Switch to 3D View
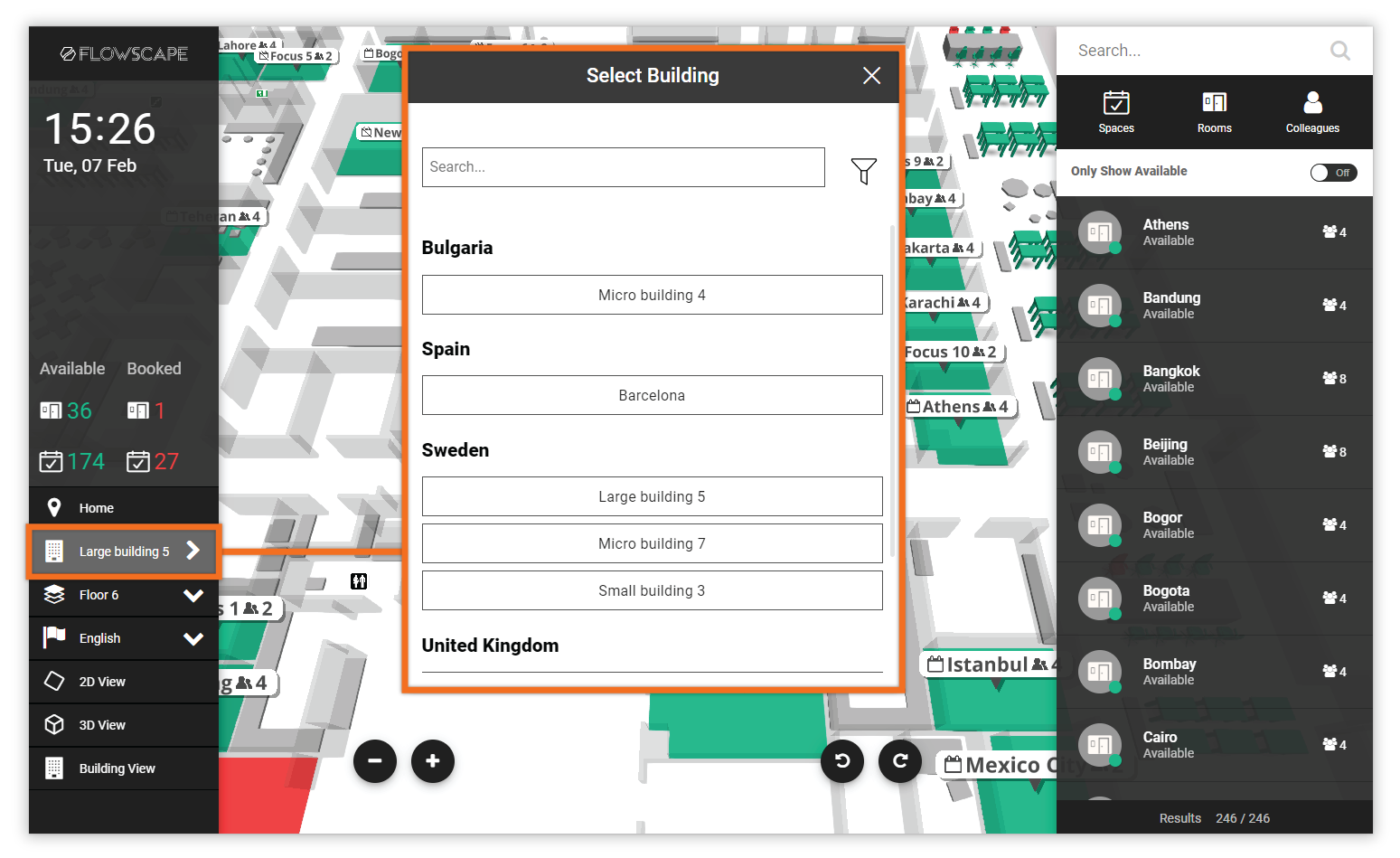The height and width of the screenshot is (858, 1400). [124, 725]
